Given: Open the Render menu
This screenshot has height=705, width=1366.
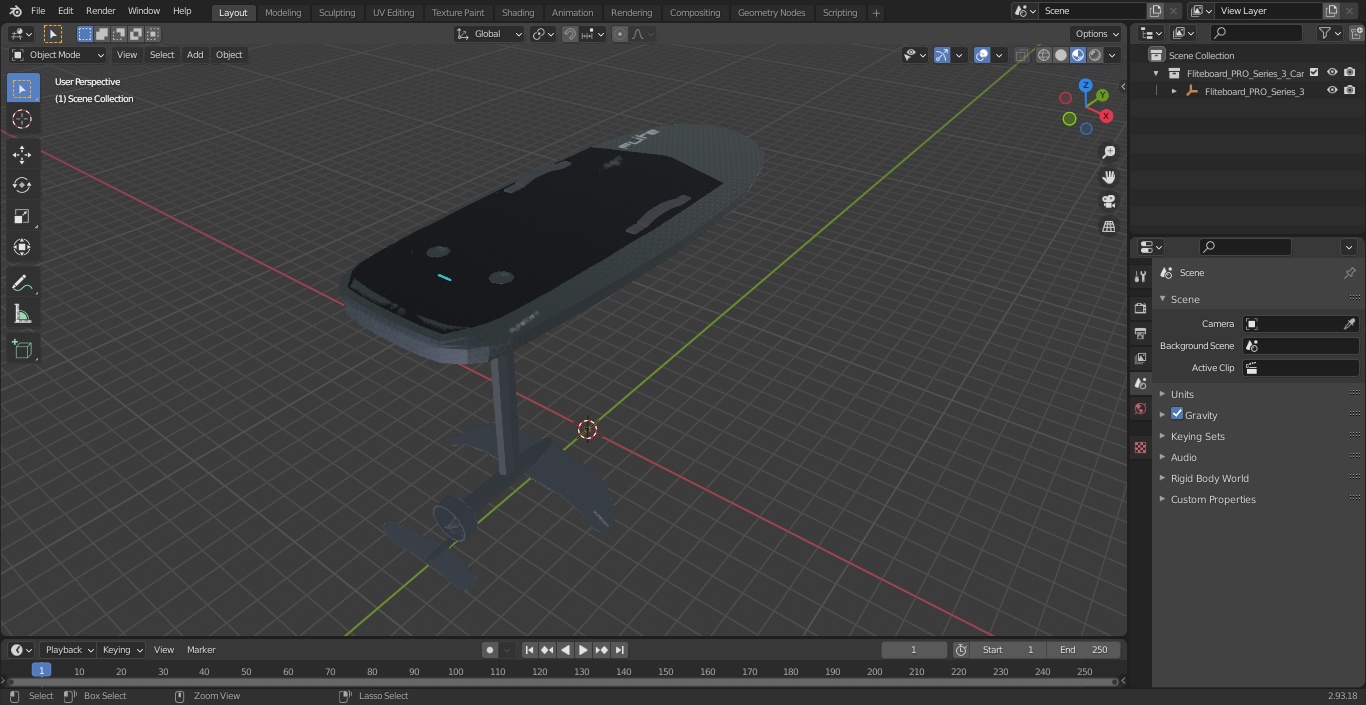Looking at the screenshot, I should coord(100,11).
